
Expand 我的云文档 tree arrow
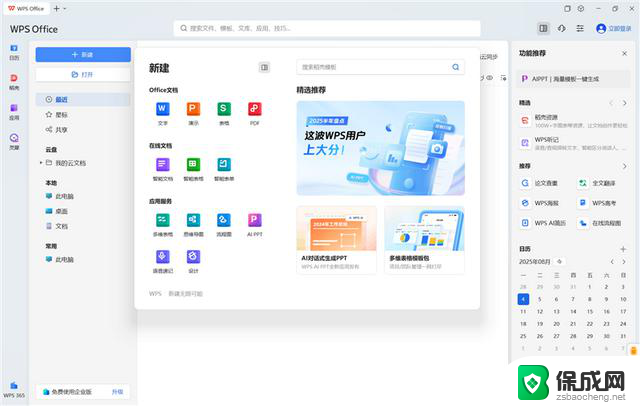click(x=41, y=163)
